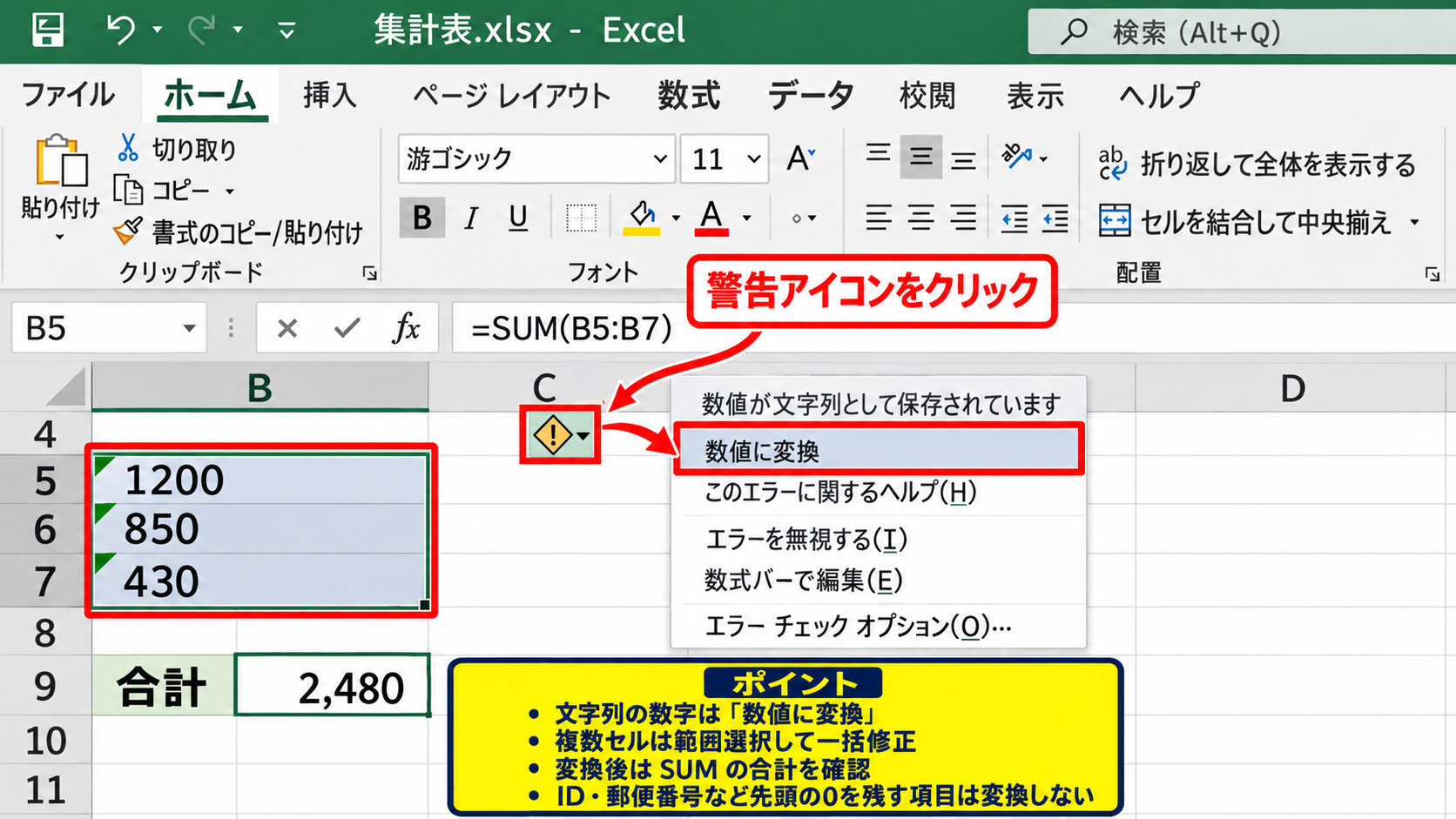Switch to the 挿入 tab
The height and width of the screenshot is (819, 1456).
[330, 94]
